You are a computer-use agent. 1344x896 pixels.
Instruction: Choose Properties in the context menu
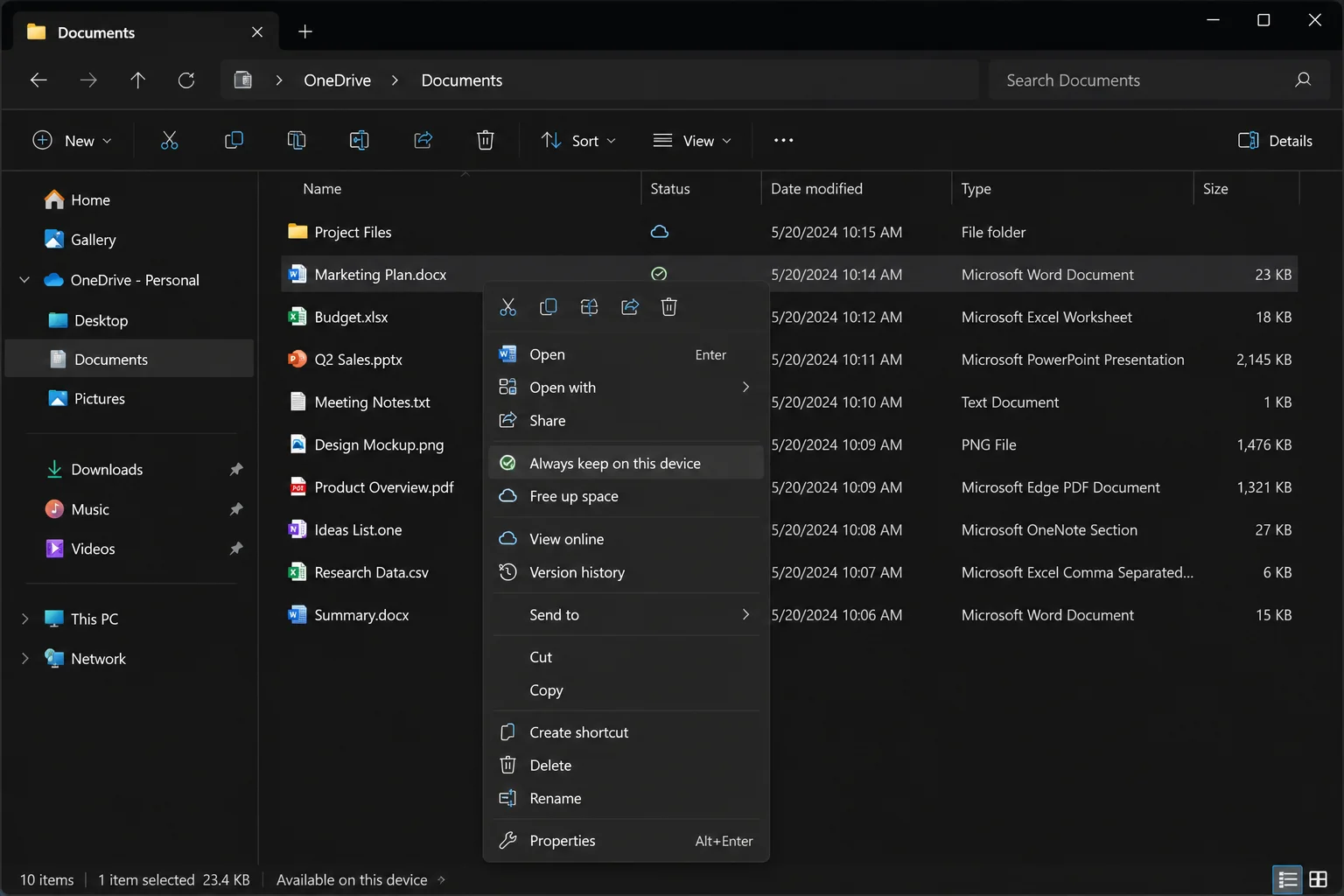click(626, 841)
